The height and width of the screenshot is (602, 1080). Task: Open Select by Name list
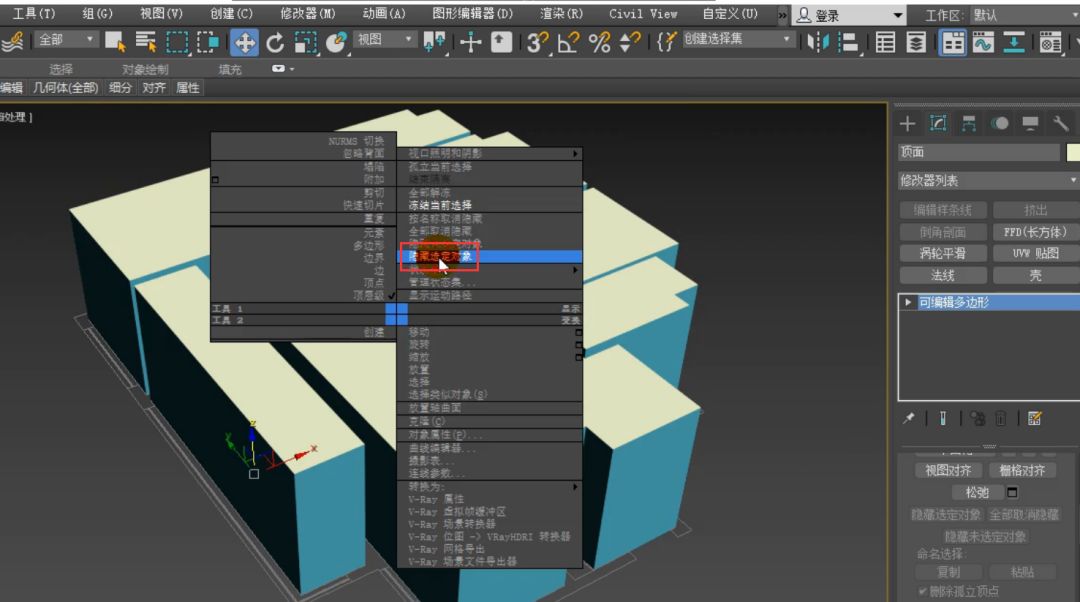coord(145,42)
